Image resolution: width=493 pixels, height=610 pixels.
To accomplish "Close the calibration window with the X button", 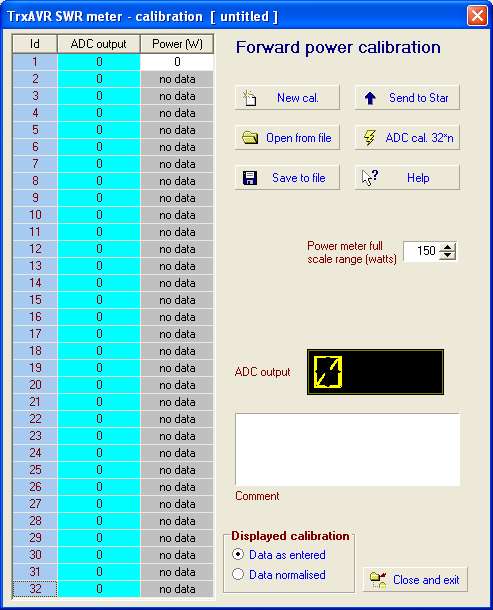I will coord(477,16).
